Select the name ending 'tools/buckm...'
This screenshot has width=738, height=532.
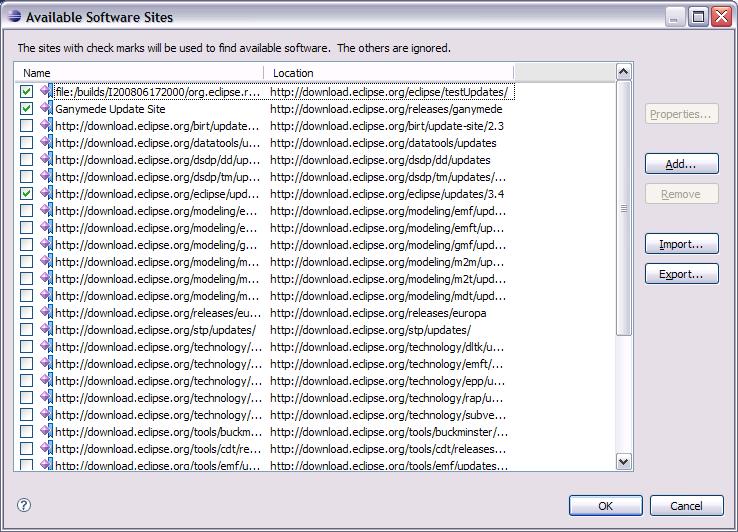[x=158, y=432]
